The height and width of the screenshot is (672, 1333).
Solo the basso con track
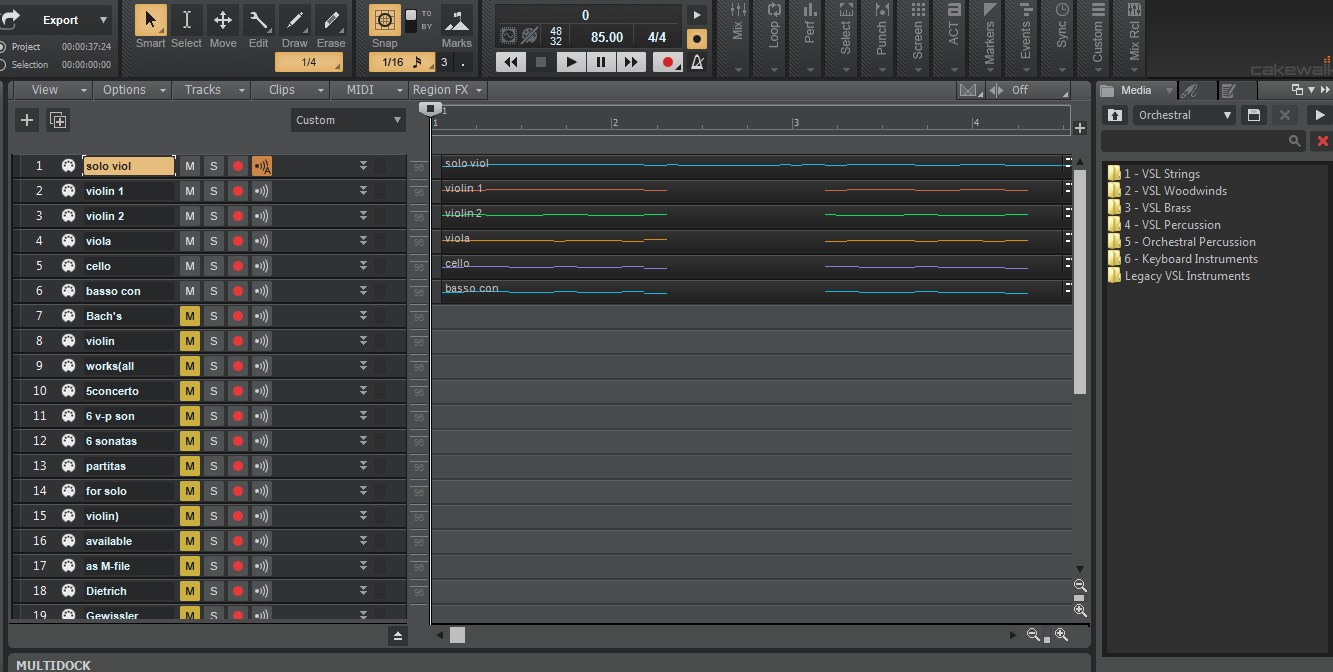[213, 291]
